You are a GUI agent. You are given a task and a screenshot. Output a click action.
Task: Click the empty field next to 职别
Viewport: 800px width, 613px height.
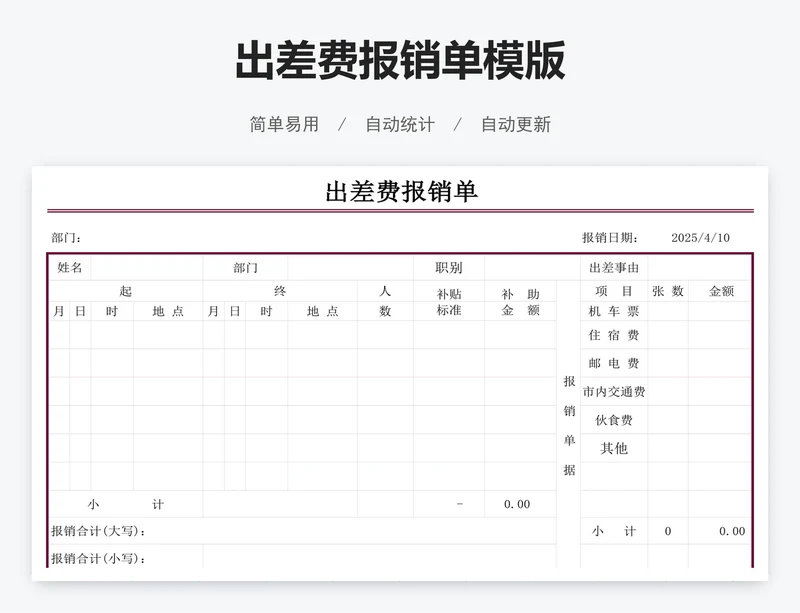[533, 267]
